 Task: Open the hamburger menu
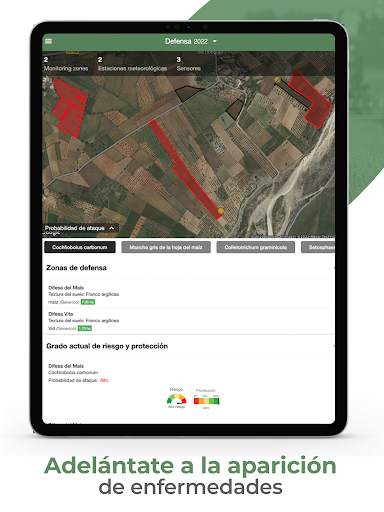[49, 41]
